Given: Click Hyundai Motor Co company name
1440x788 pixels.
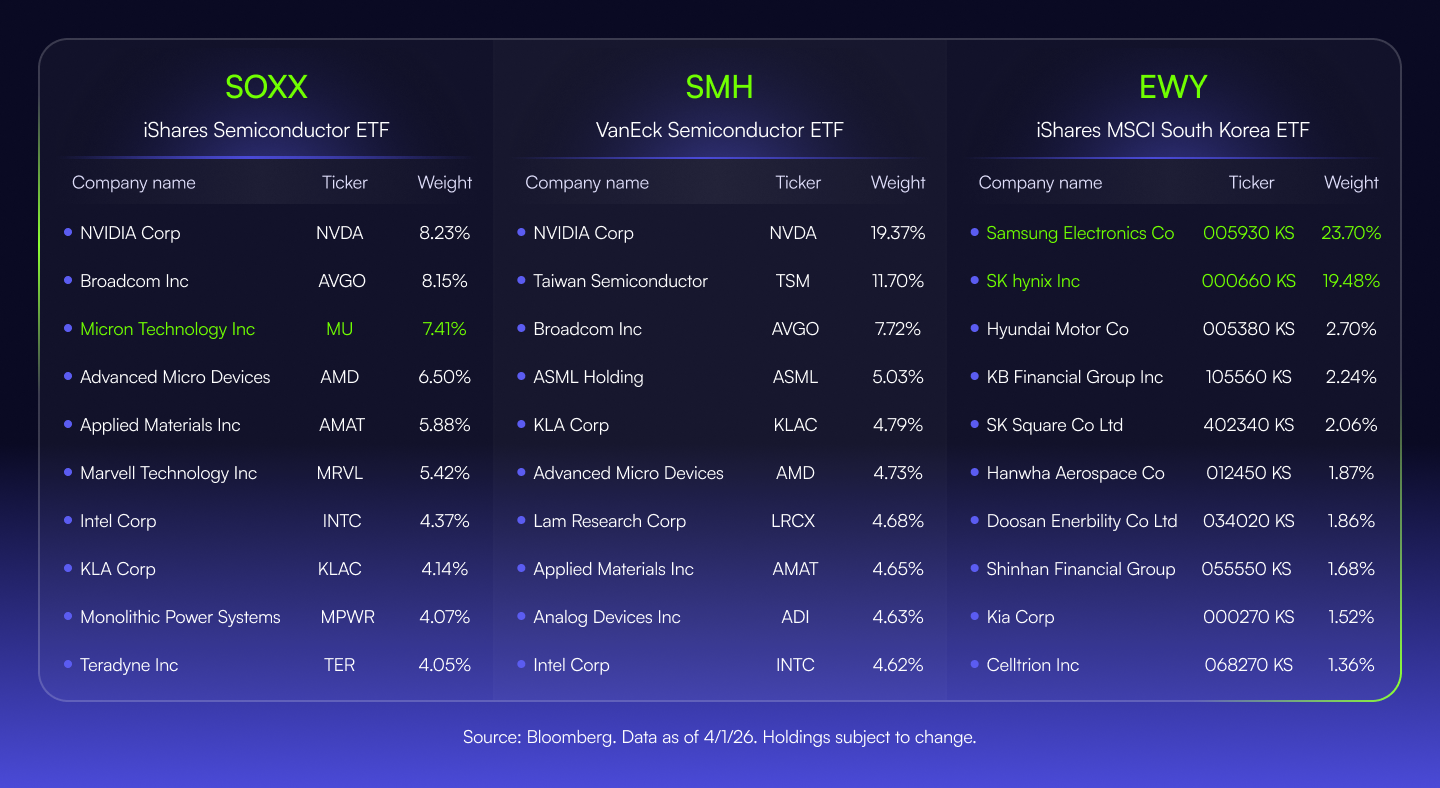Looking at the screenshot, I should click(1057, 329).
